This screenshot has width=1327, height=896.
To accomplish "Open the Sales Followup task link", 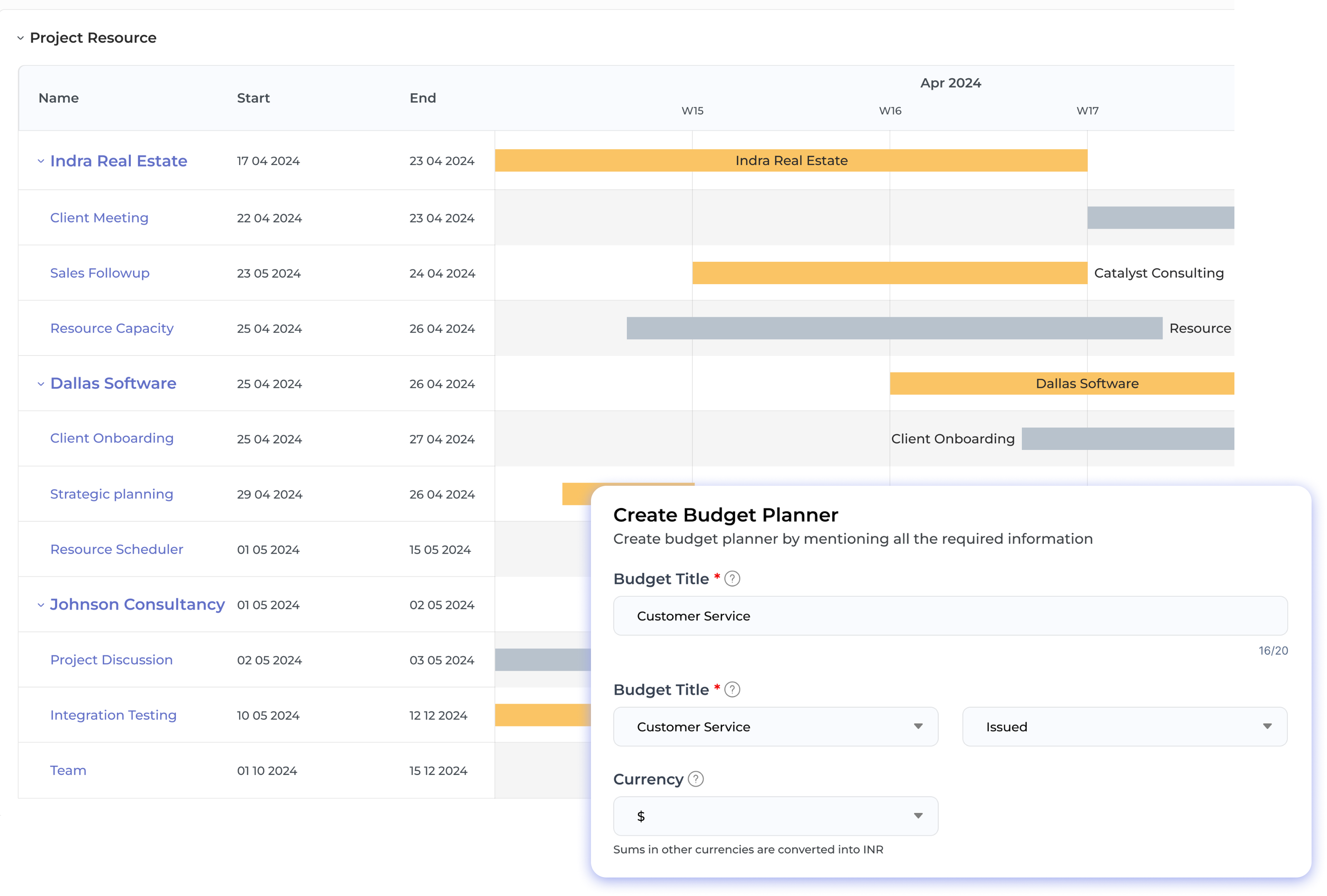I will click(x=100, y=273).
